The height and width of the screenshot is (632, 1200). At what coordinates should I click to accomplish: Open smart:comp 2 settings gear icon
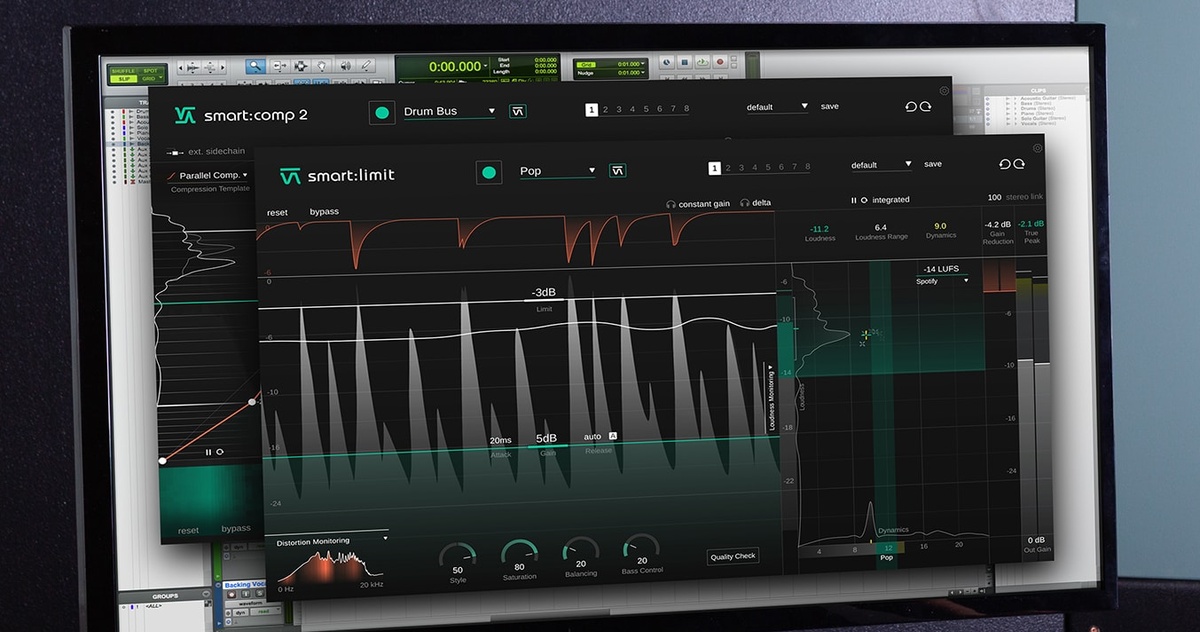[944, 90]
